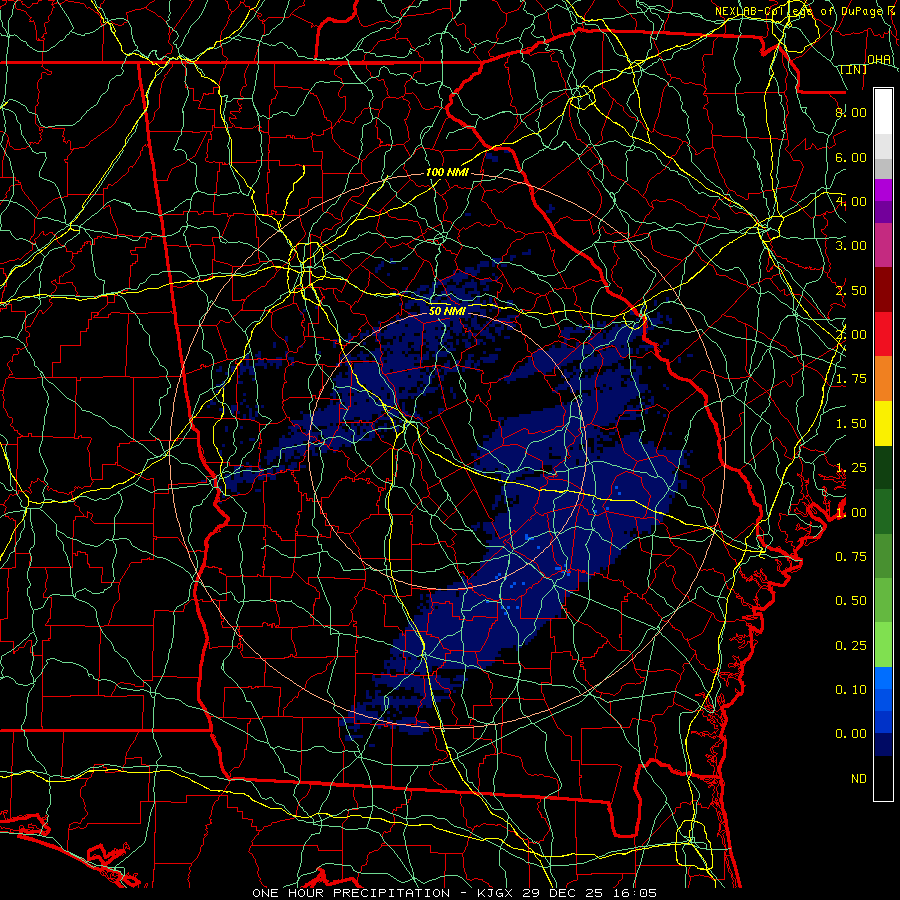
Task: Click the 2.50 legend value
Action: click(x=851, y=290)
